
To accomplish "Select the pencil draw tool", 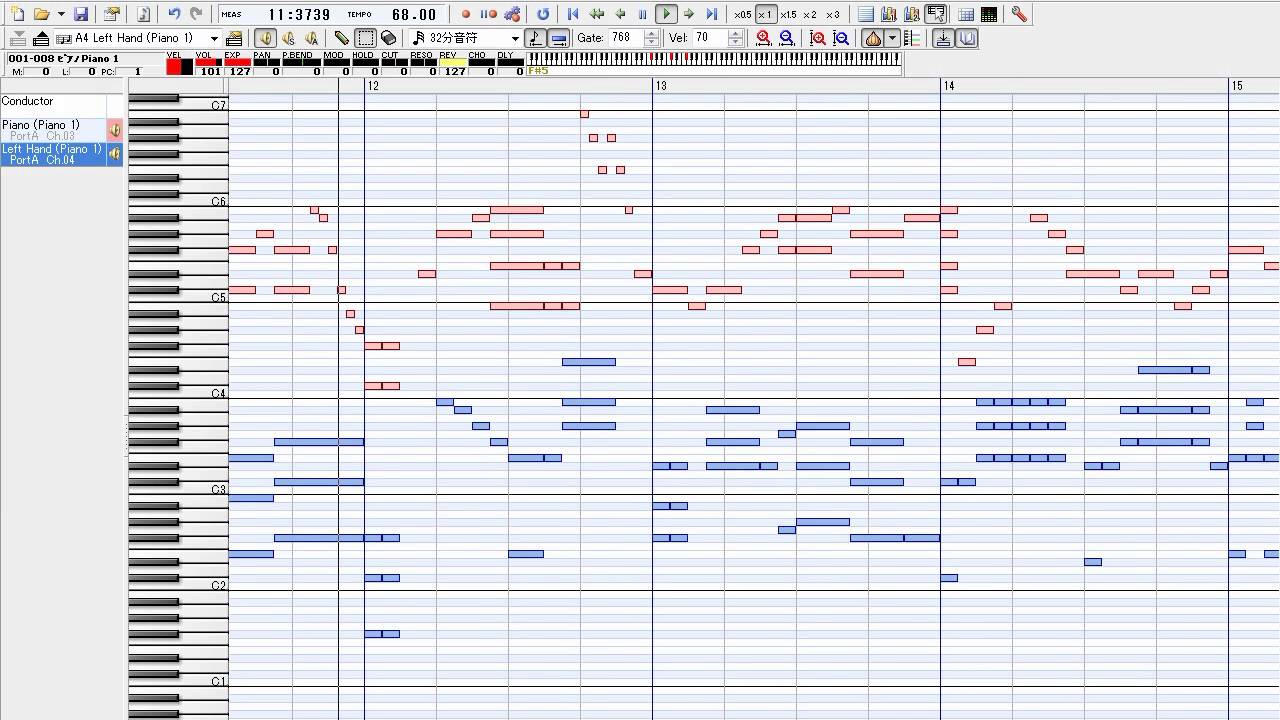I will coord(341,38).
